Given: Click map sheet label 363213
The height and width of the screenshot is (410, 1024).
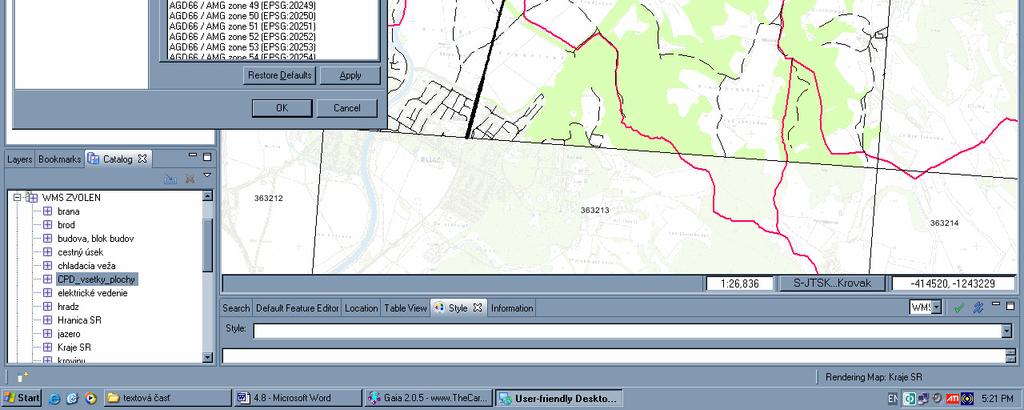Looking at the screenshot, I should point(594,210).
